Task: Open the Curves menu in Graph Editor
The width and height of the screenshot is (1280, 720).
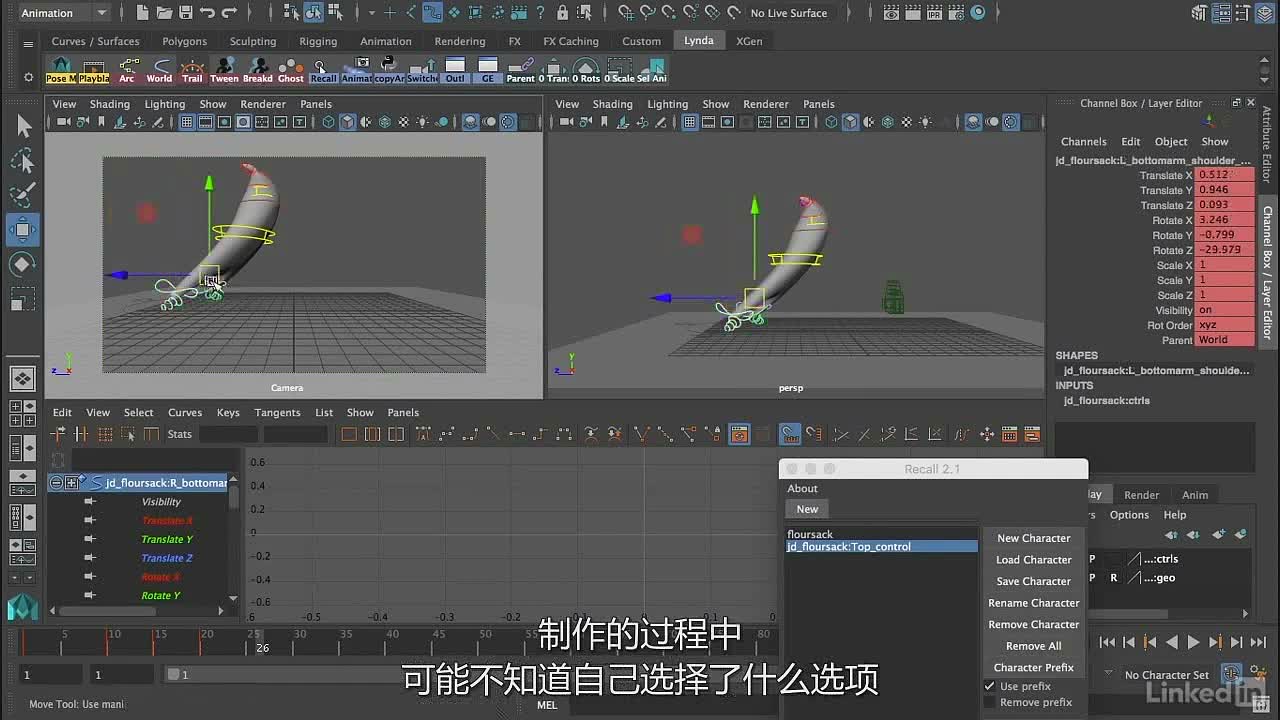Action: coord(185,412)
